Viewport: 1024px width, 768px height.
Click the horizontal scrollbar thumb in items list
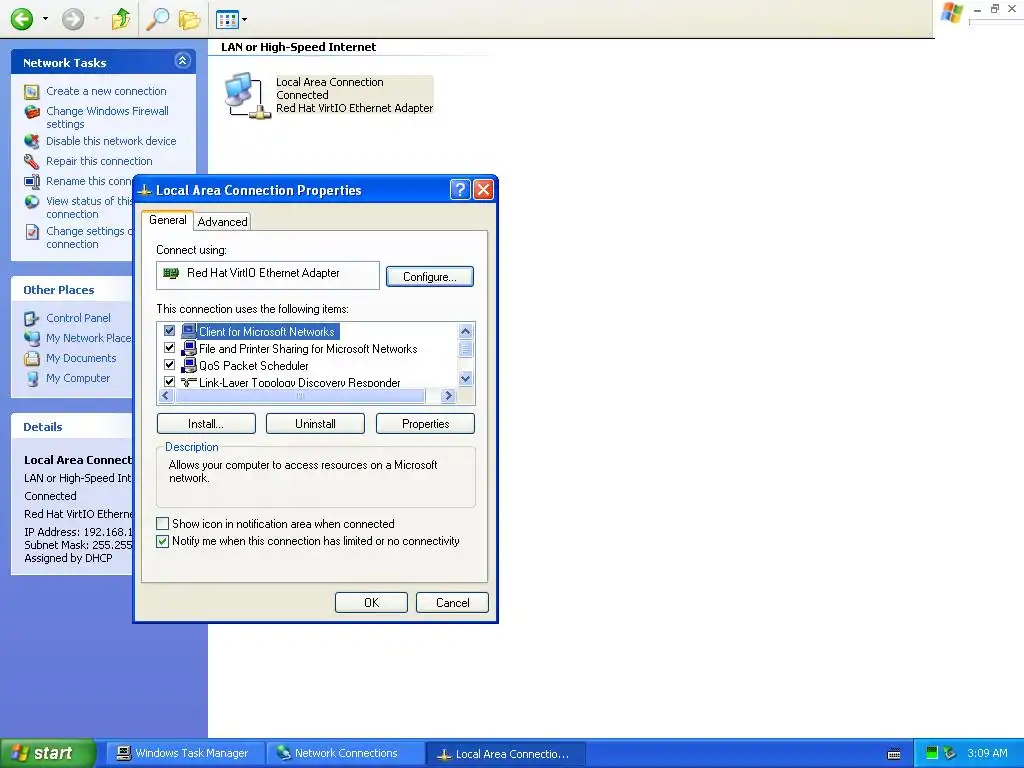(300, 396)
